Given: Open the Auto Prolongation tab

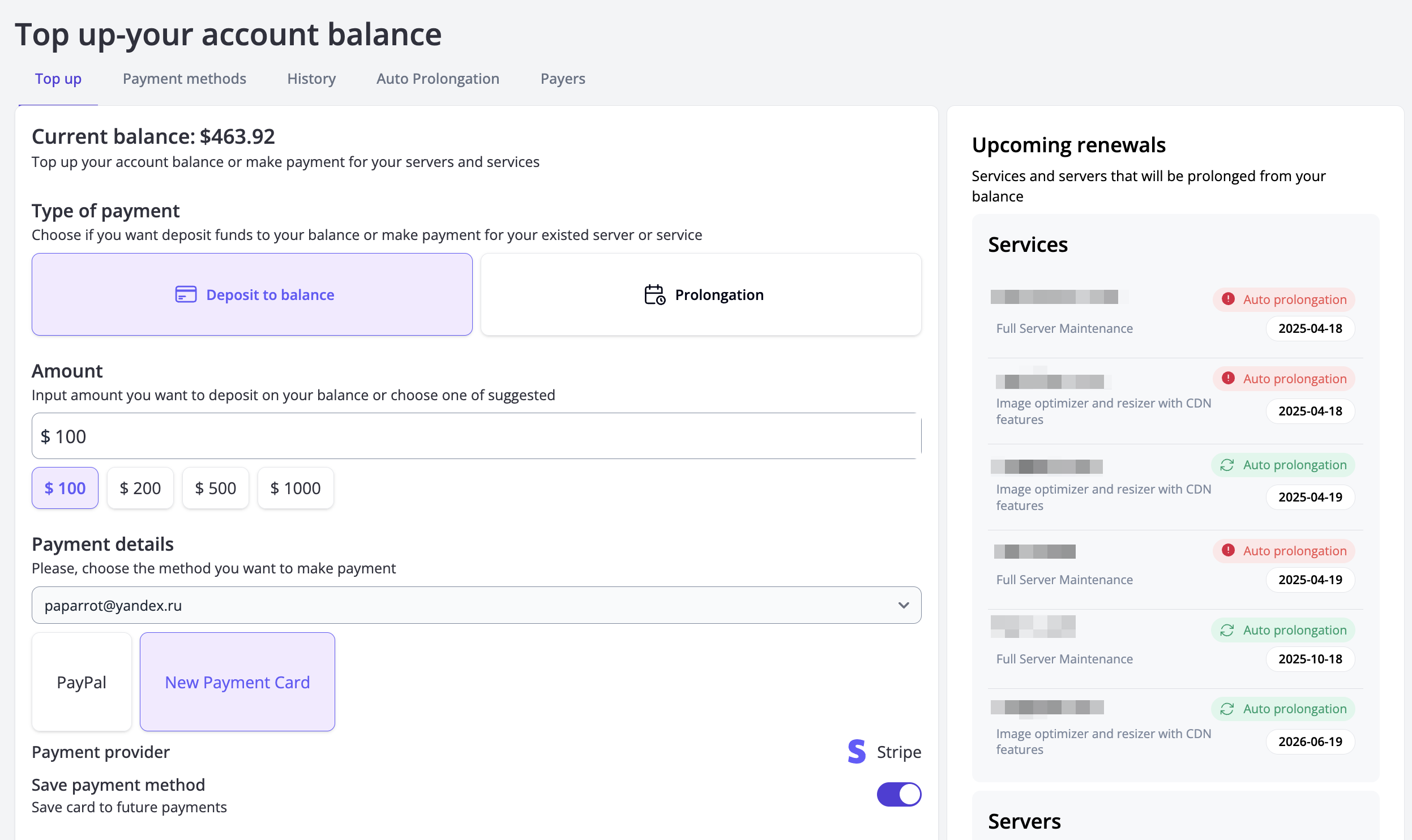Looking at the screenshot, I should (438, 79).
